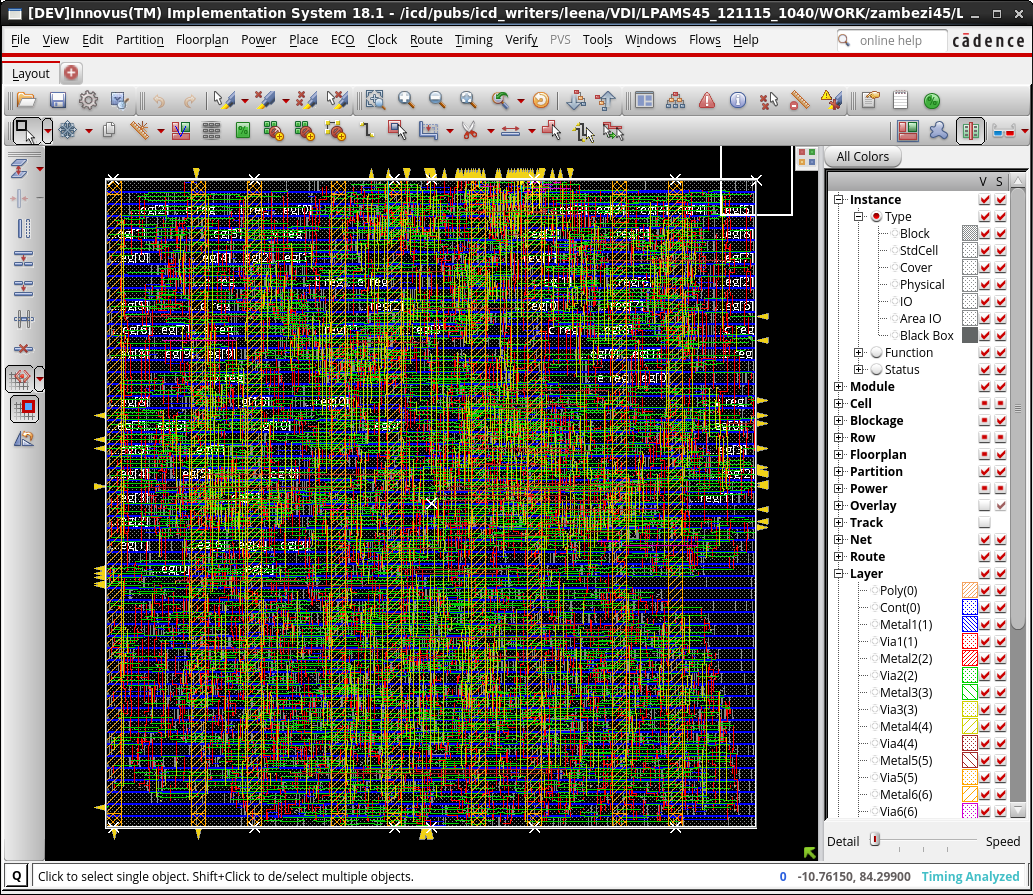Screen dimensions: 1033x895
Task: Select the scissors cut wire tool
Action: point(468,130)
